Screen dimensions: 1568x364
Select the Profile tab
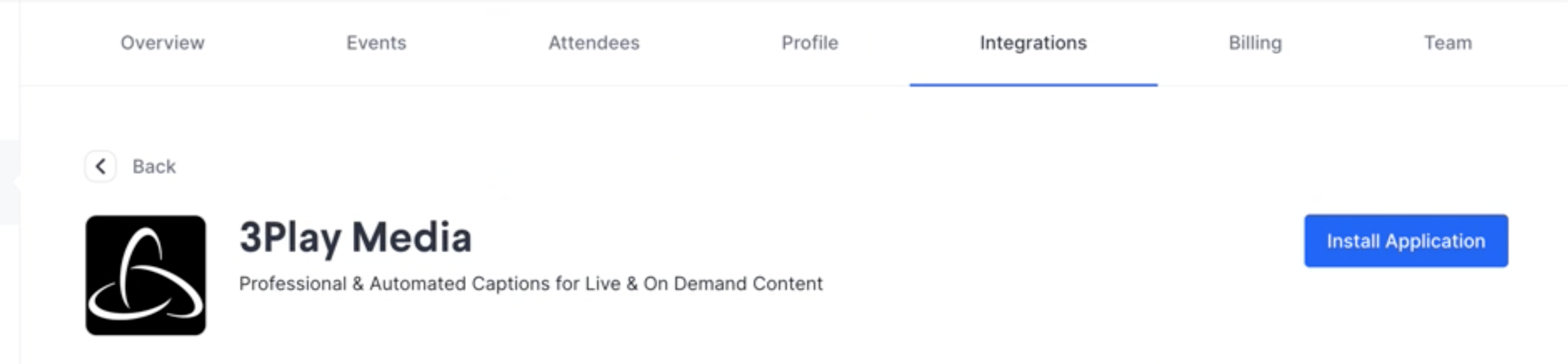click(809, 43)
